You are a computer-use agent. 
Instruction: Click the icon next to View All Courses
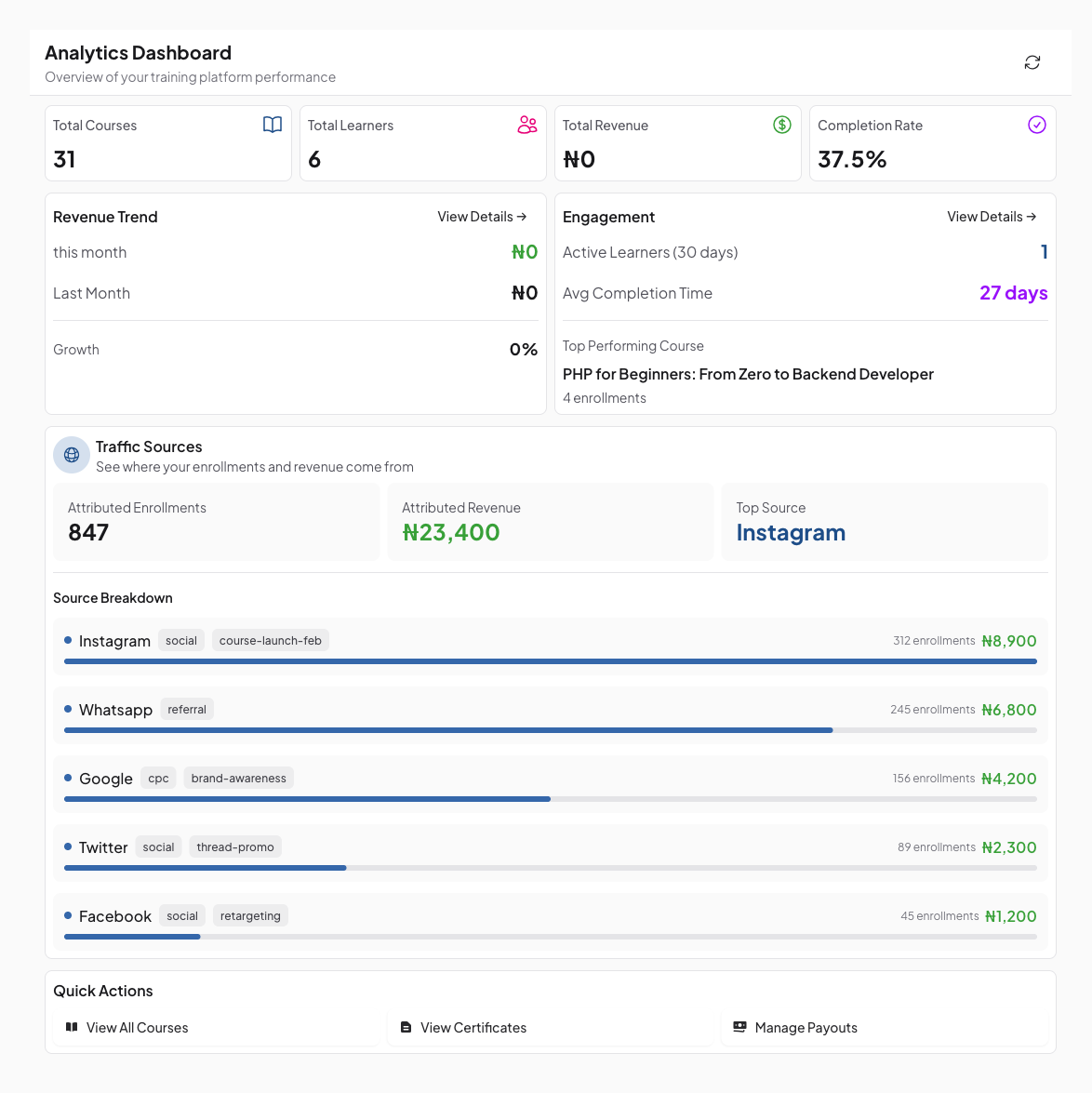coord(72,1027)
